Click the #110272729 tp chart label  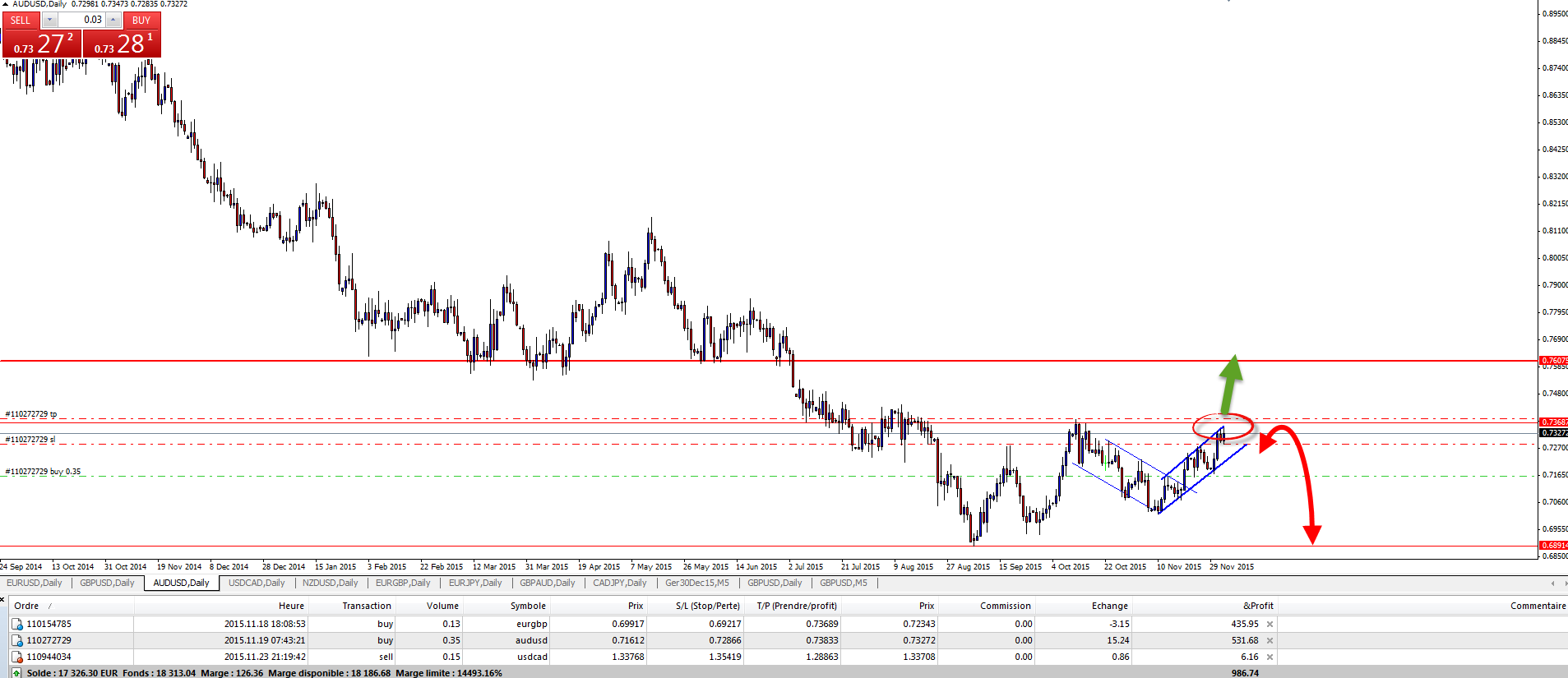pos(31,414)
